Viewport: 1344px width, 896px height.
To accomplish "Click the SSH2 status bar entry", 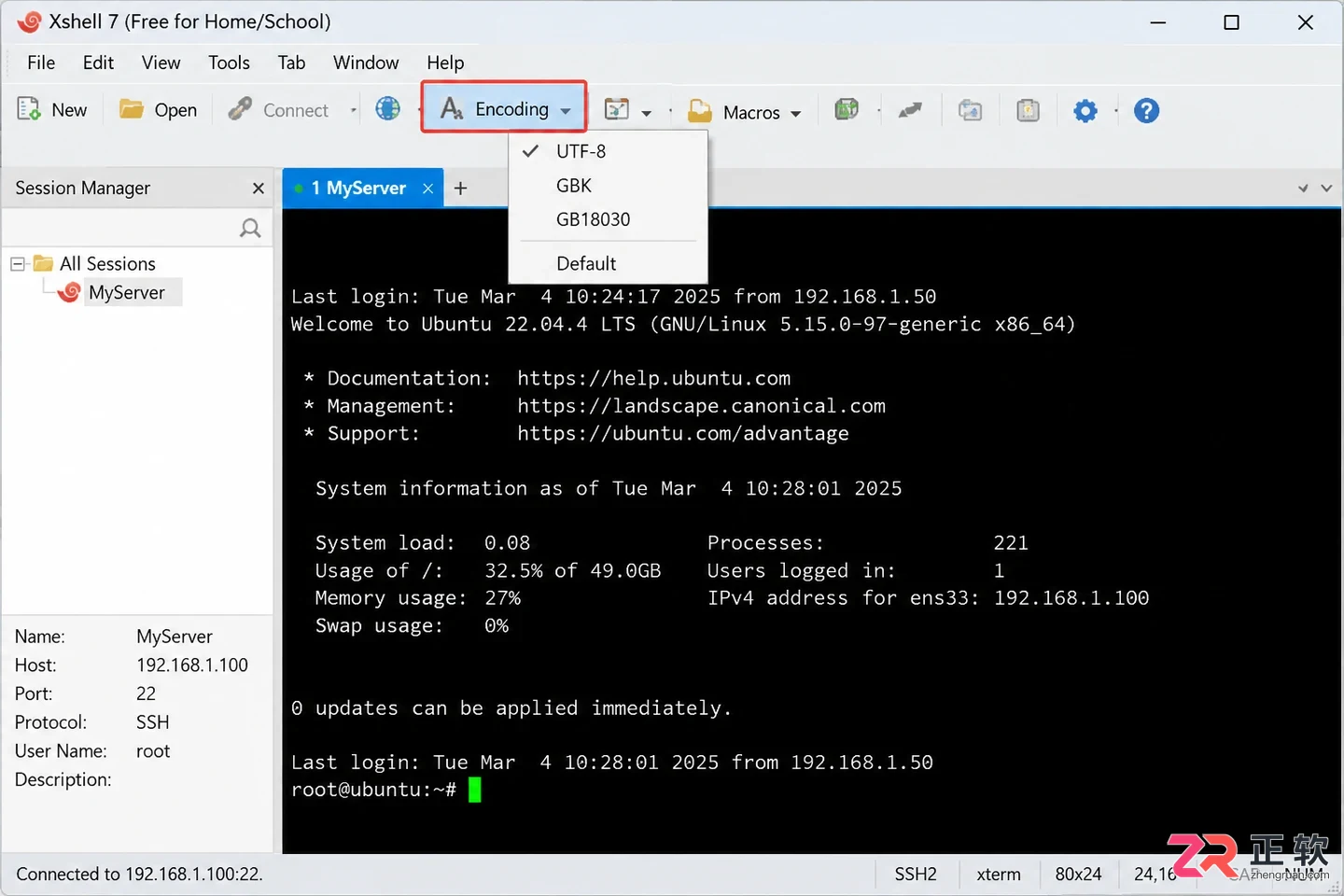I will pos(916,875).
